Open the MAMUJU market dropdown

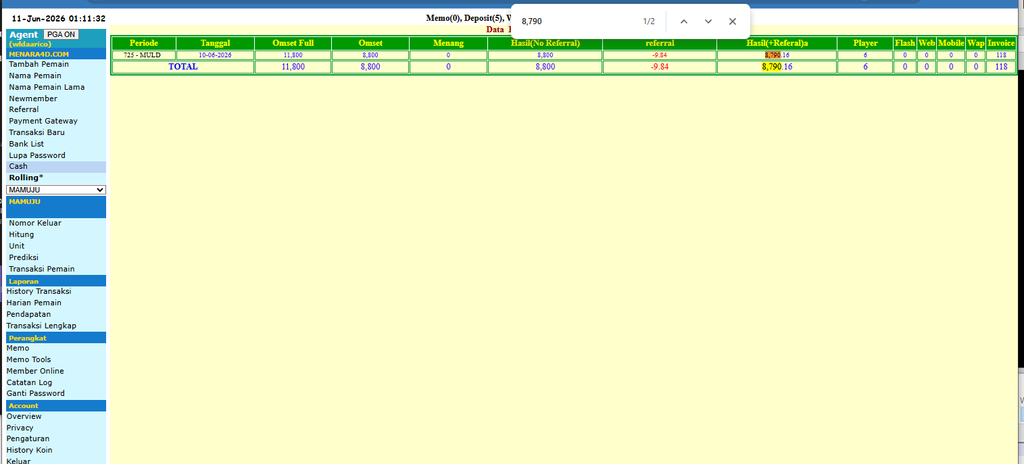point(56,190)
